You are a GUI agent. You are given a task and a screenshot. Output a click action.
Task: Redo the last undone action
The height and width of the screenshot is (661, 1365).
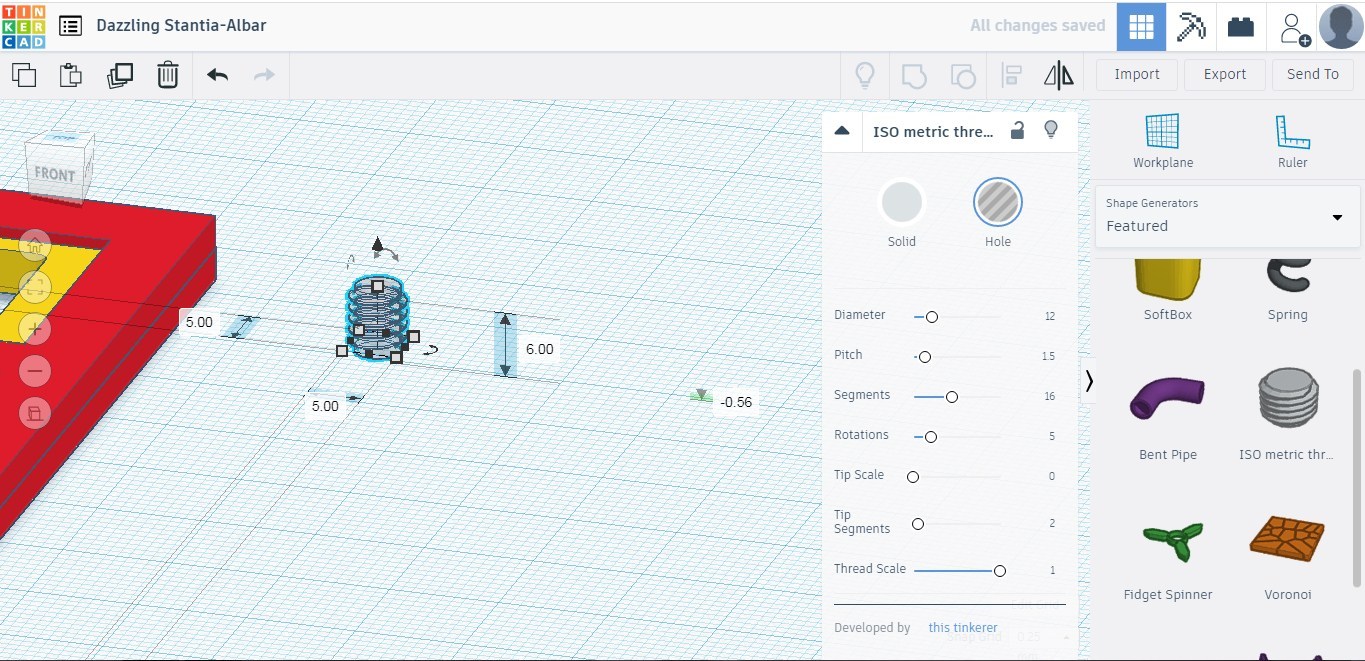pos(264,75)
